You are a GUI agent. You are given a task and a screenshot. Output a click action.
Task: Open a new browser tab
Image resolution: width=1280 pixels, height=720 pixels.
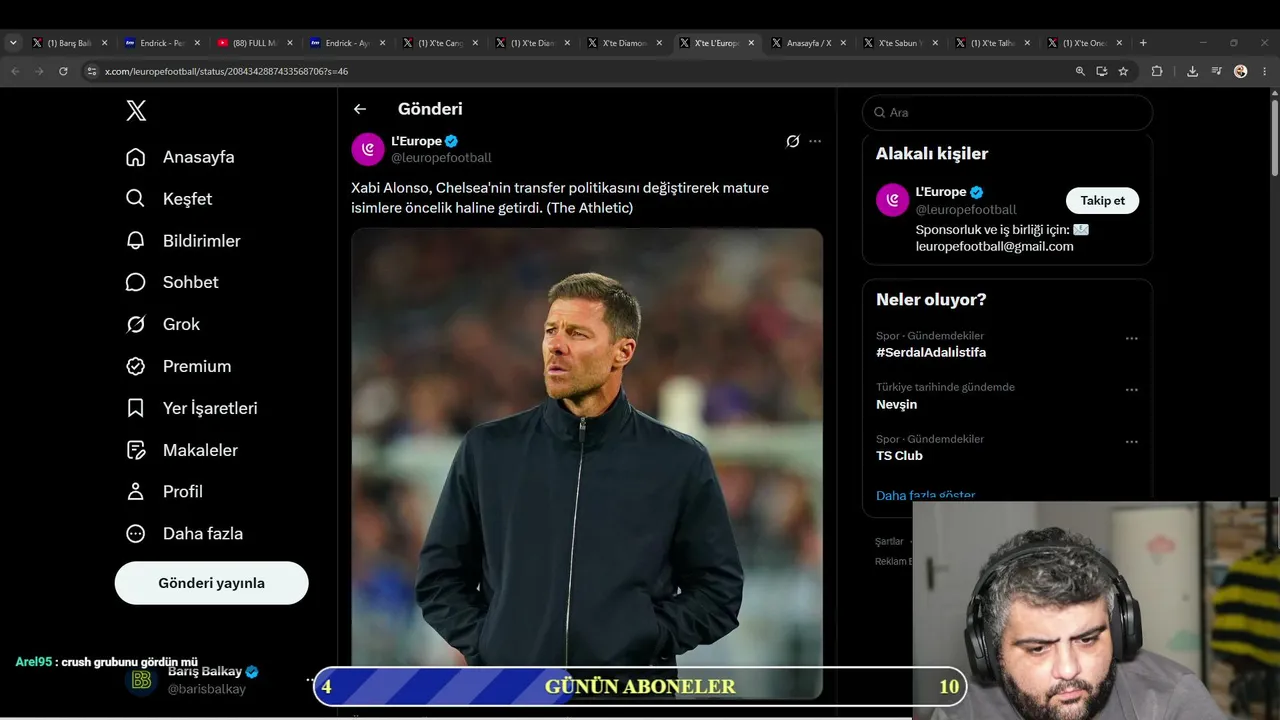click(x=1143, y=43)
